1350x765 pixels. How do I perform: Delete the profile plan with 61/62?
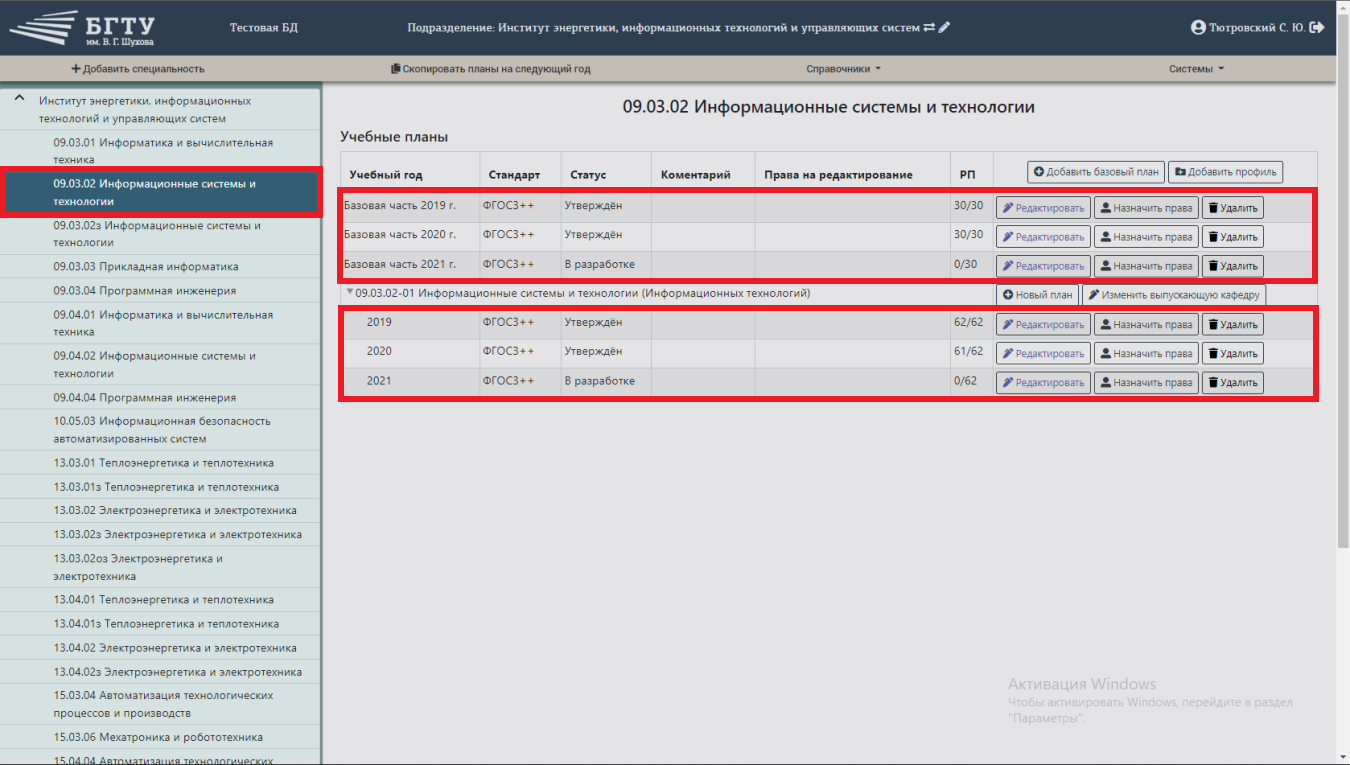tap(1232, 353)
